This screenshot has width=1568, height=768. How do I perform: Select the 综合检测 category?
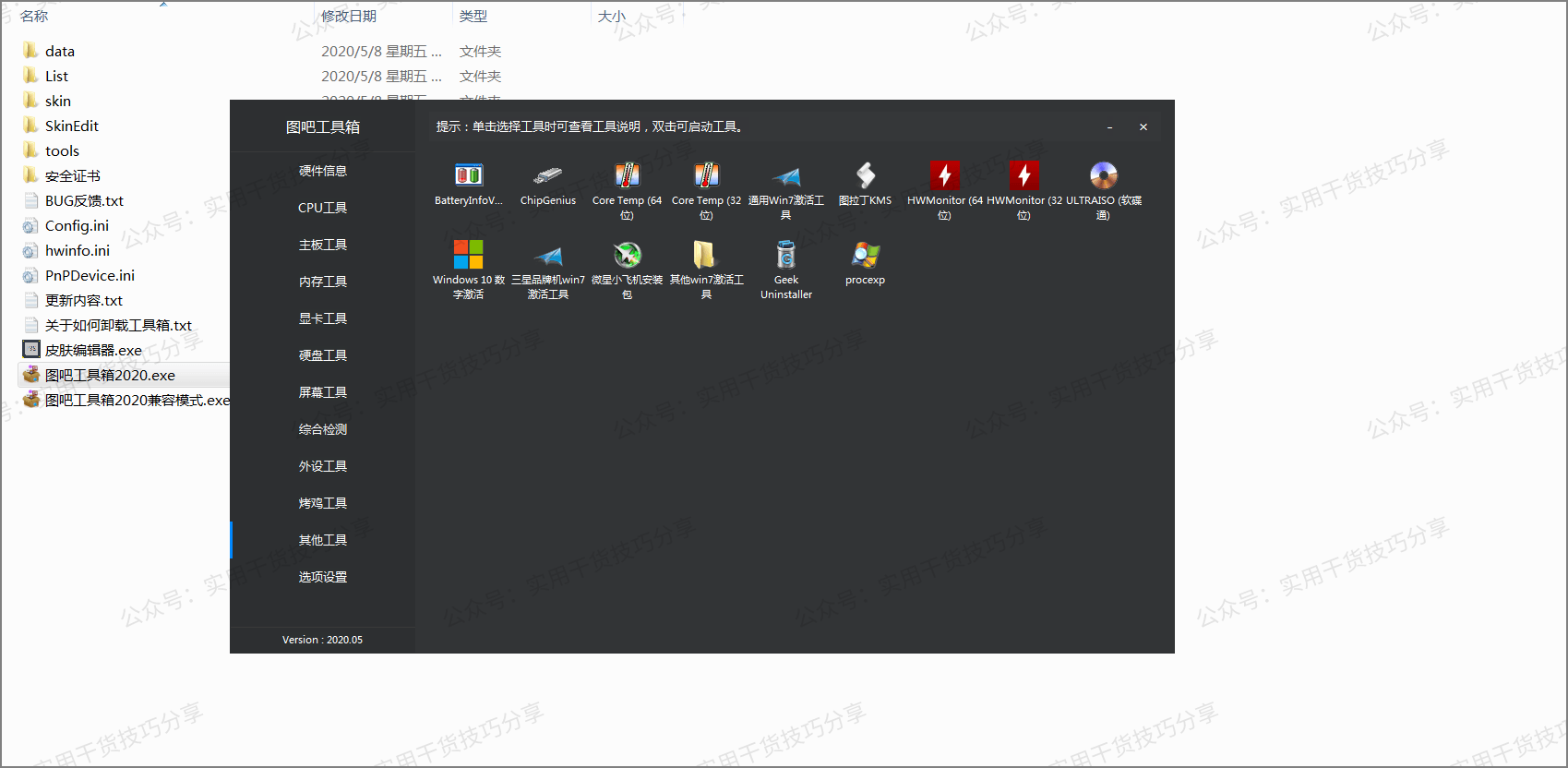pyautogui.click(x=323, y=429)
